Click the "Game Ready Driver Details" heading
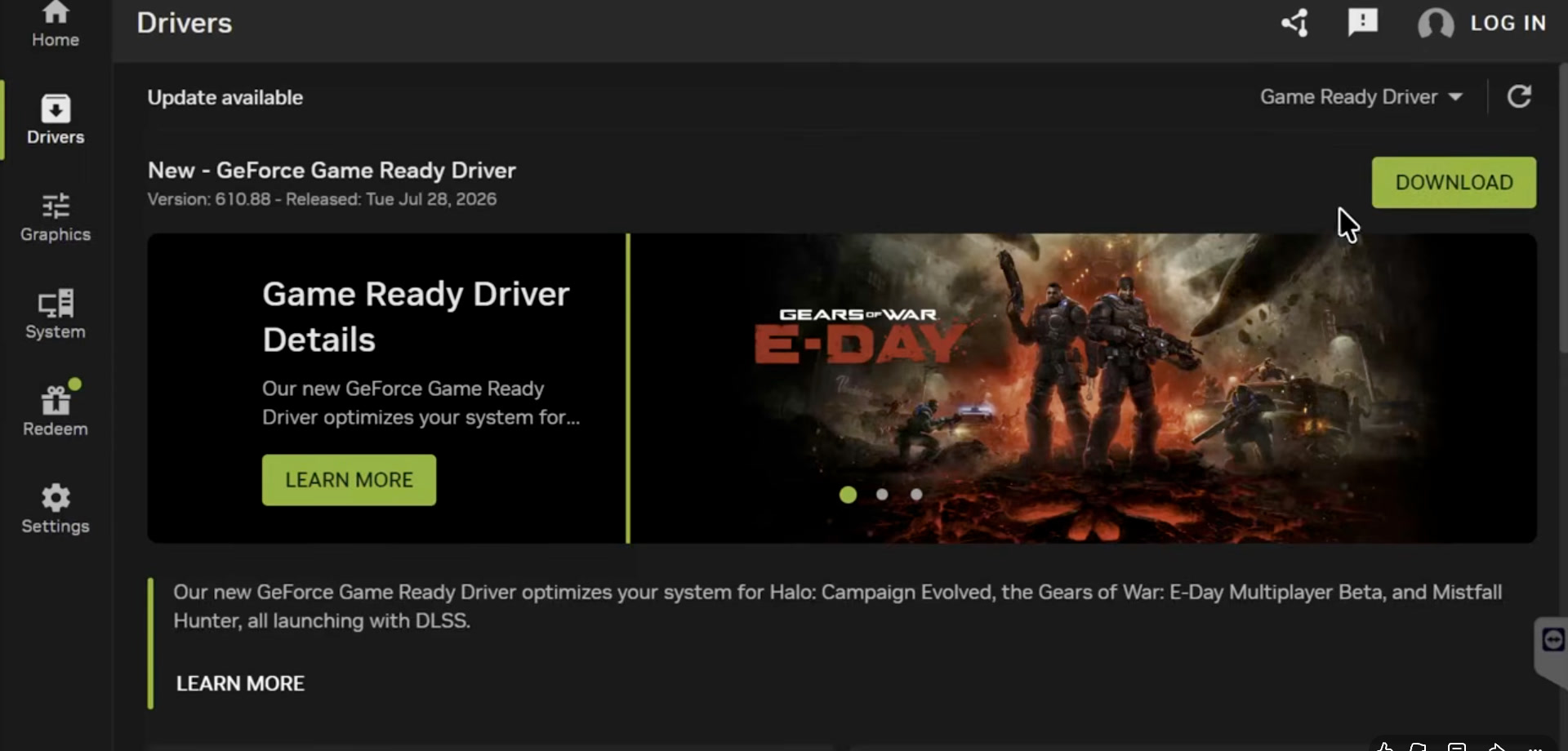The height and width of the screenshot is (751, 1568). pyautogui.click(x=416, y=317)
